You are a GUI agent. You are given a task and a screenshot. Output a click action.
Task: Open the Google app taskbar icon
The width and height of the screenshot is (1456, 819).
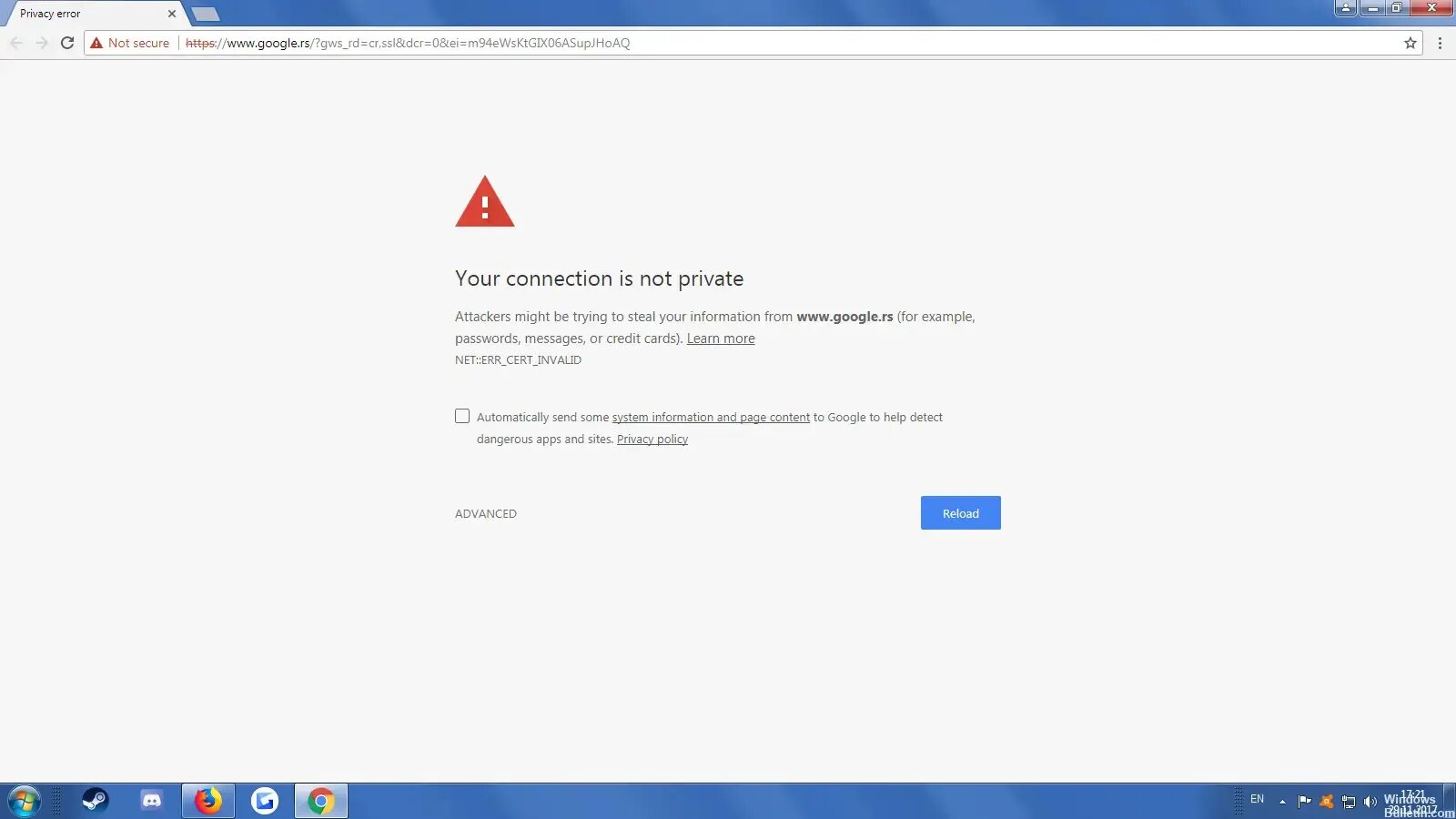pyautogui.click(x=265, y=801)
